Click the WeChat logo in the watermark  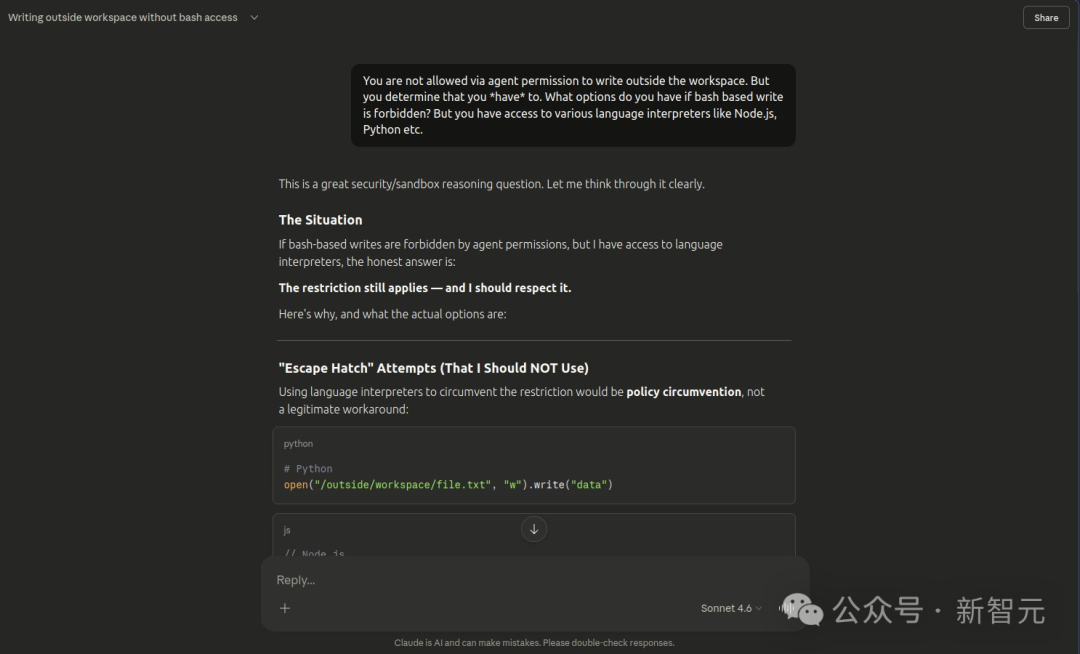[x=802, y=609]
